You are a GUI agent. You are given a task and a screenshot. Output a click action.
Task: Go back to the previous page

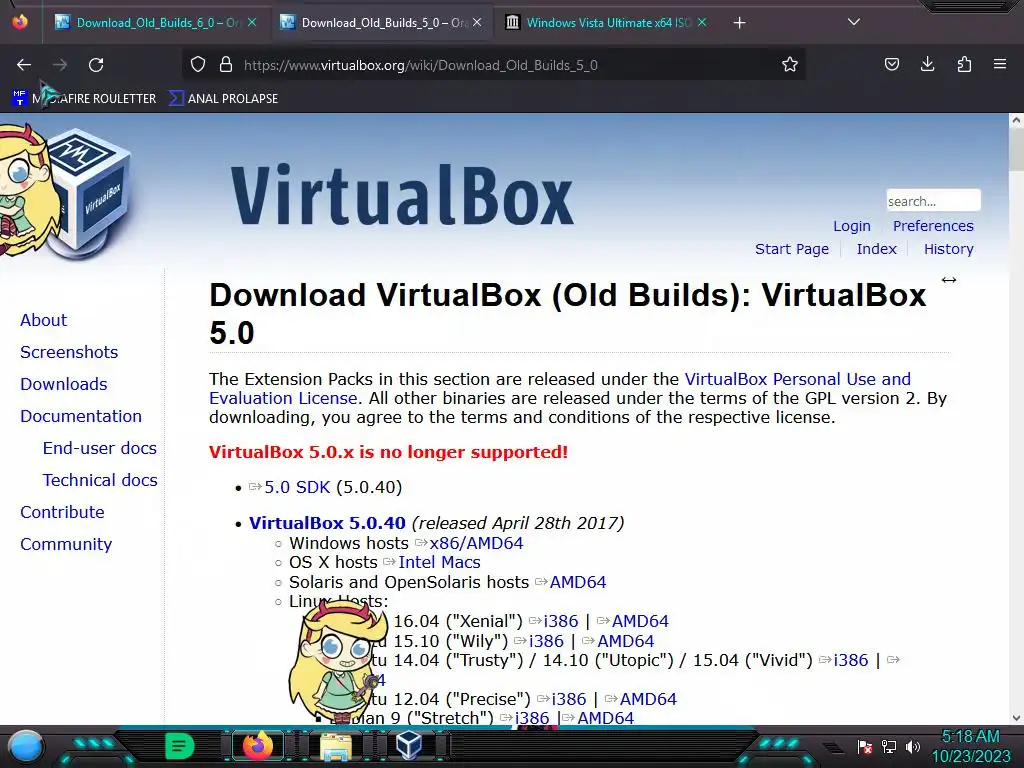24,65
